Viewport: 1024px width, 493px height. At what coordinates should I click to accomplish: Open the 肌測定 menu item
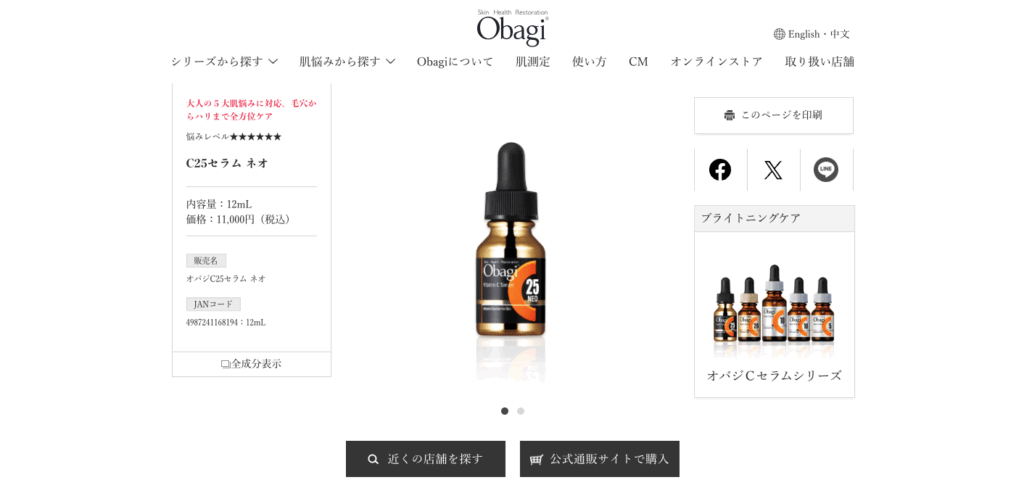533,61
